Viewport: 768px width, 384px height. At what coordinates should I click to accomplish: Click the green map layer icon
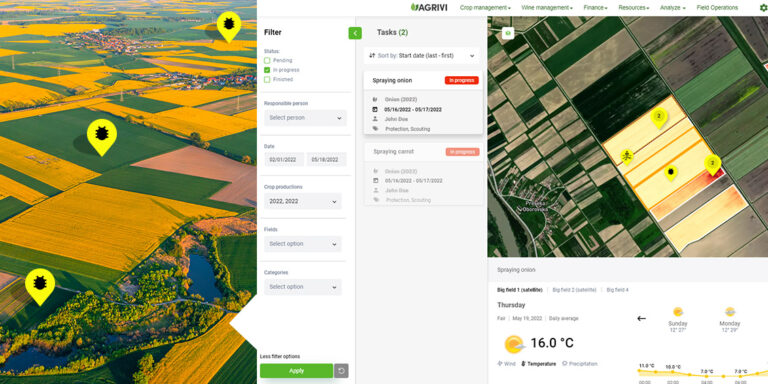click(508, 33)
